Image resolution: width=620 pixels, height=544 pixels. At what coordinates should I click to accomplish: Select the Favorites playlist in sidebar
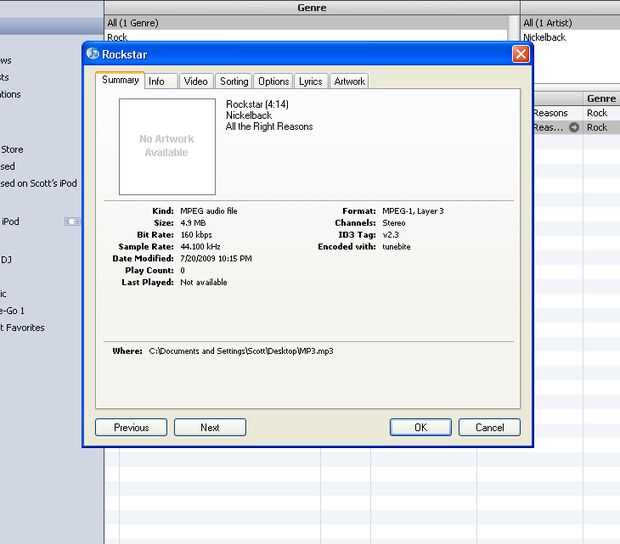[22, 328]
